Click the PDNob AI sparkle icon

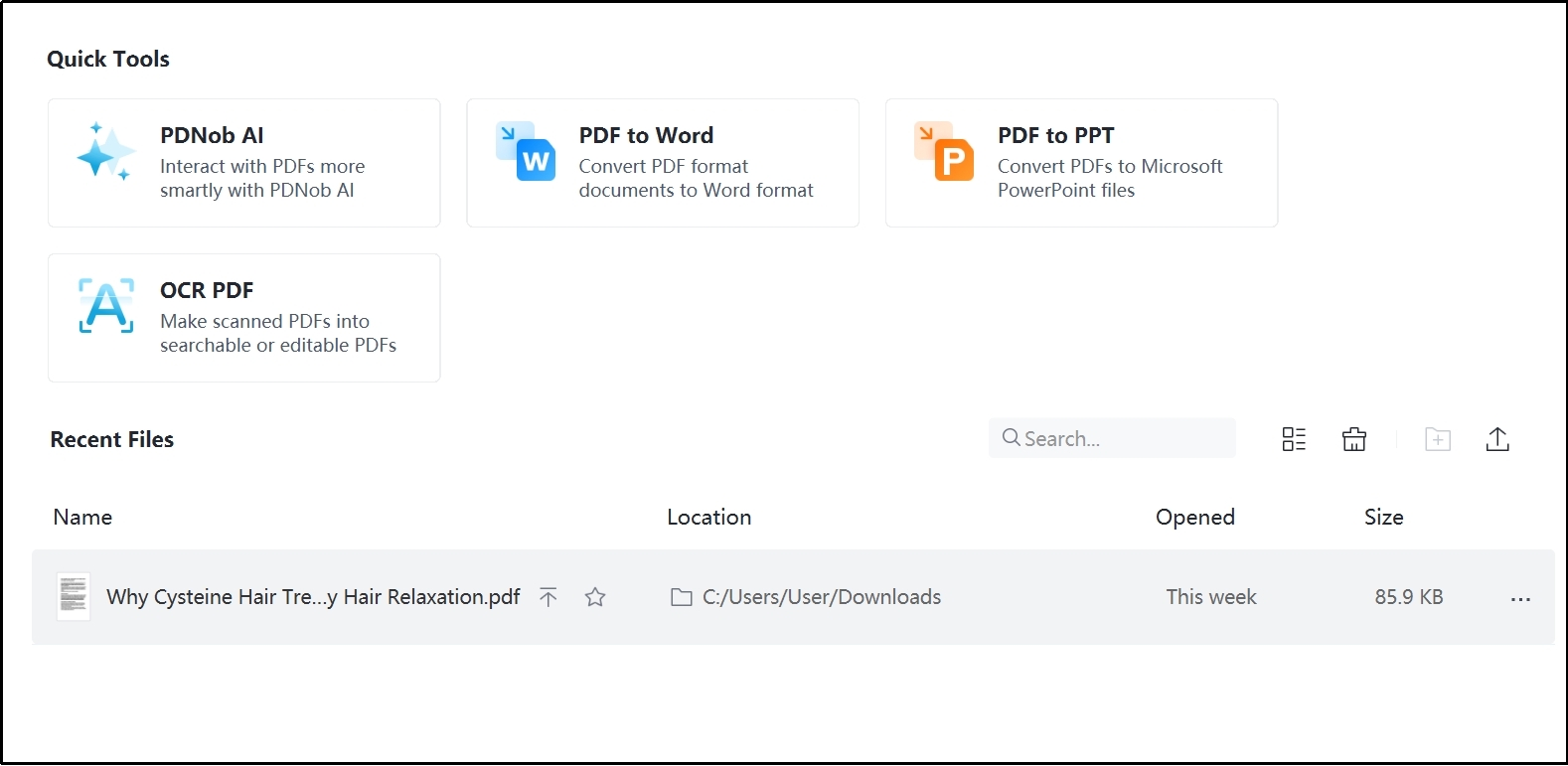(x=105, y=152)
